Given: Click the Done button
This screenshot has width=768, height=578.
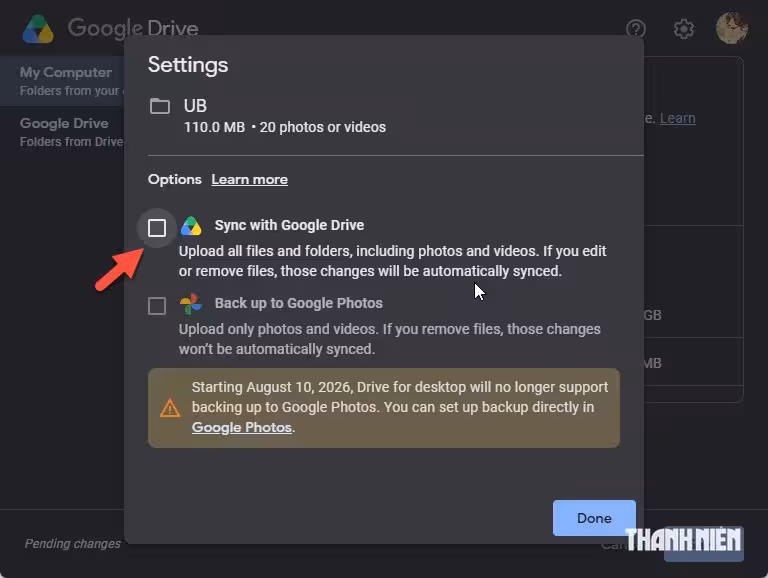Looking at the screenshot, I should click(594, 518).
